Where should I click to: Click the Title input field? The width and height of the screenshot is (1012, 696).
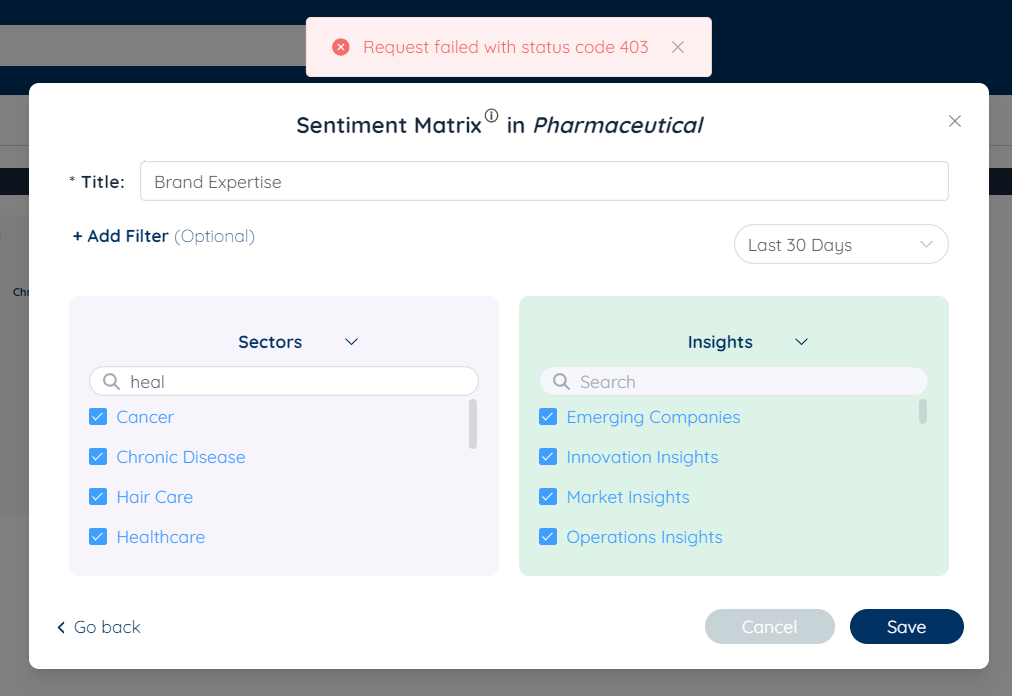[544, 182]
